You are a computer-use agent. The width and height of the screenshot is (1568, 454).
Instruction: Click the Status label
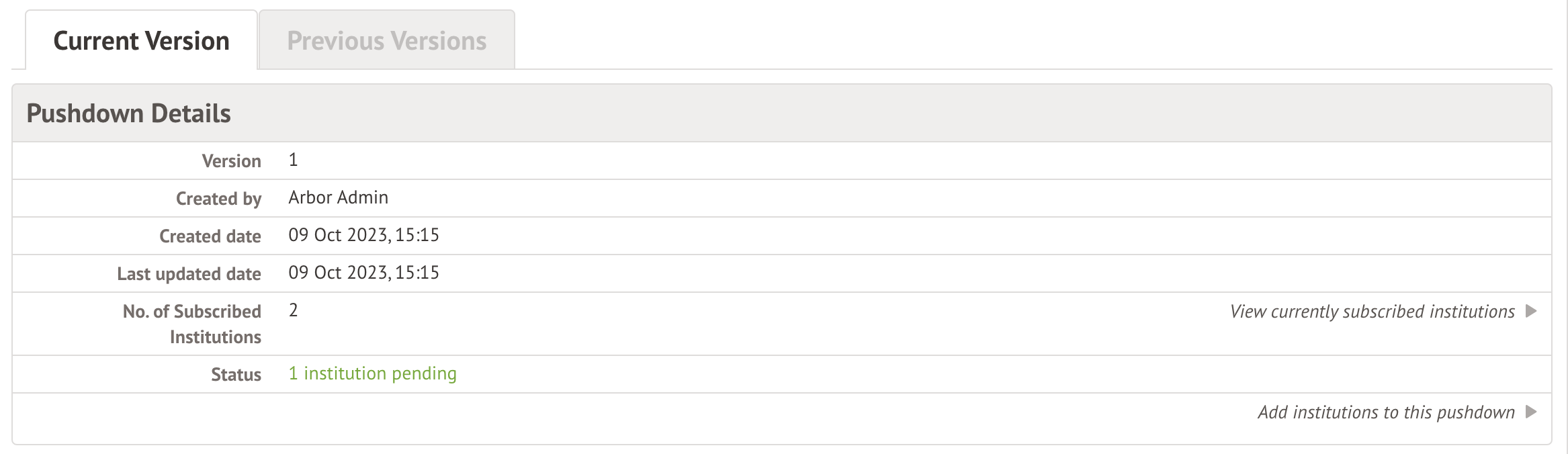click(x=236, y=375)
